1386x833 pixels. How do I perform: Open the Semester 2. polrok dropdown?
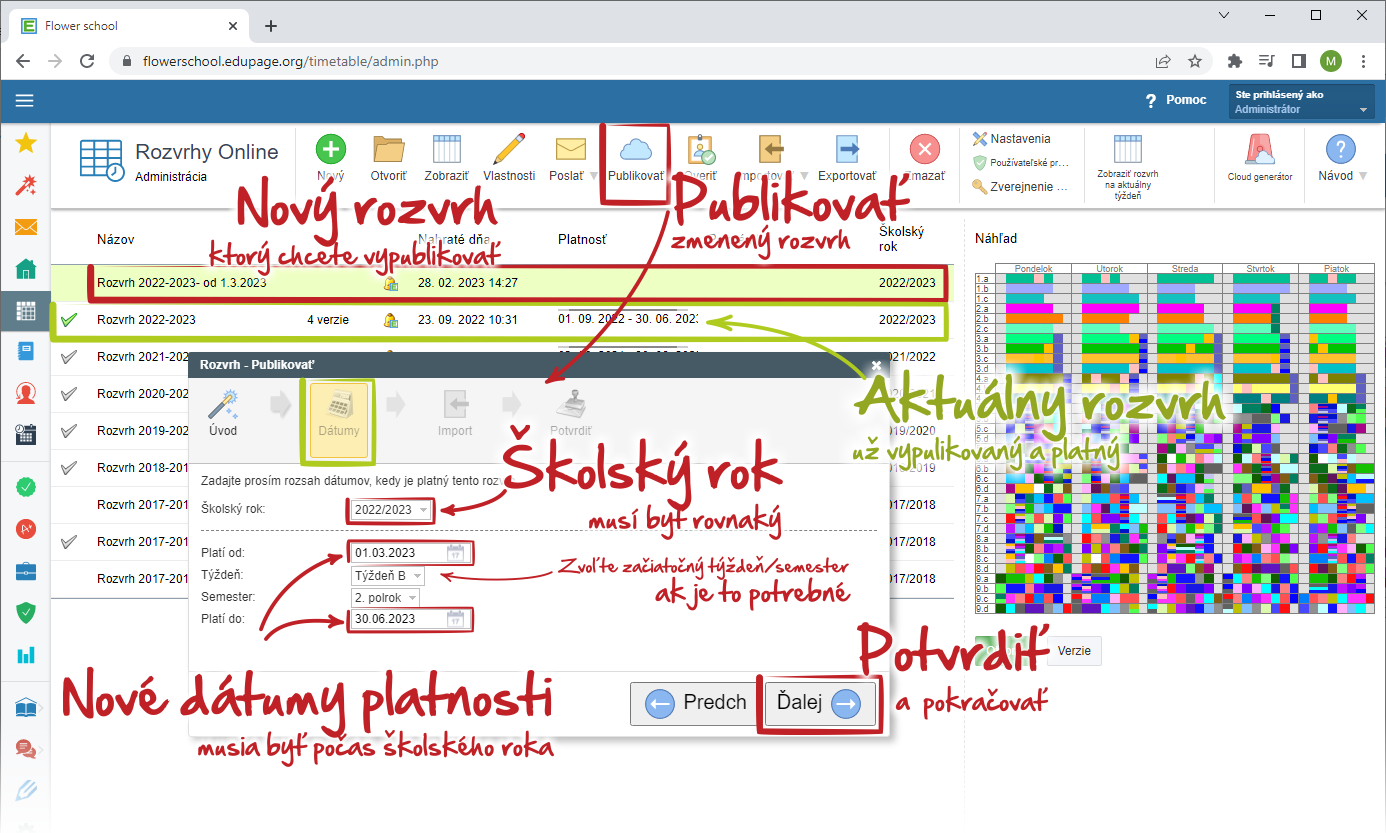[385, 598]
